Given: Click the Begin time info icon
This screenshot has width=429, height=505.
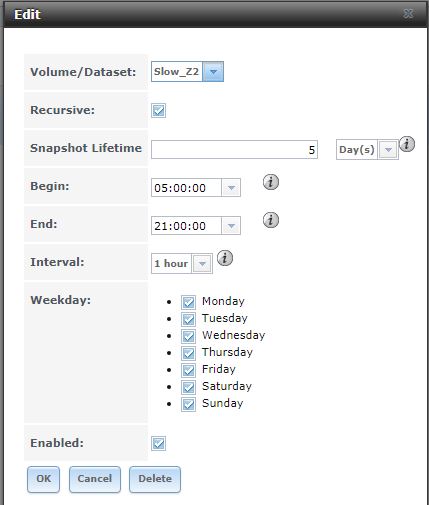Looking at the screenshot, I should [271, 182].
